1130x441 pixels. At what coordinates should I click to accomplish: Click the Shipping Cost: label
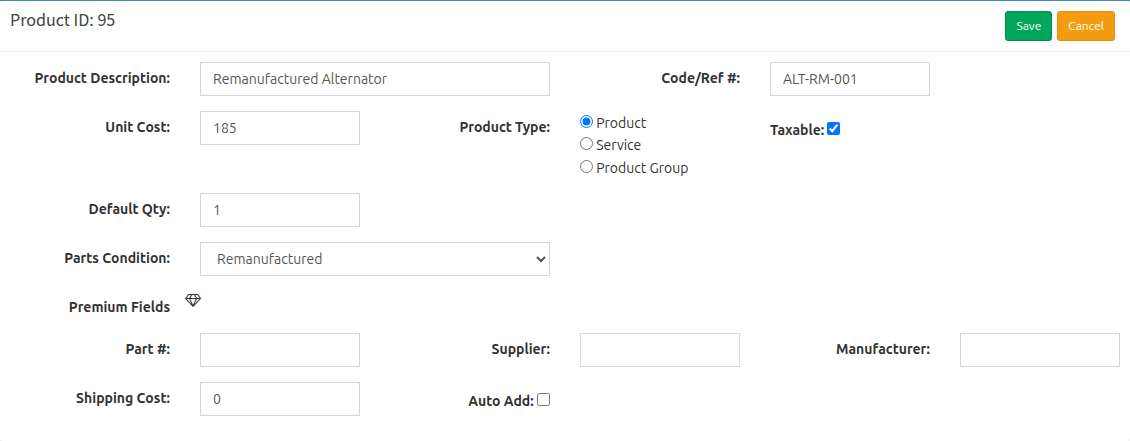point(123,398)
